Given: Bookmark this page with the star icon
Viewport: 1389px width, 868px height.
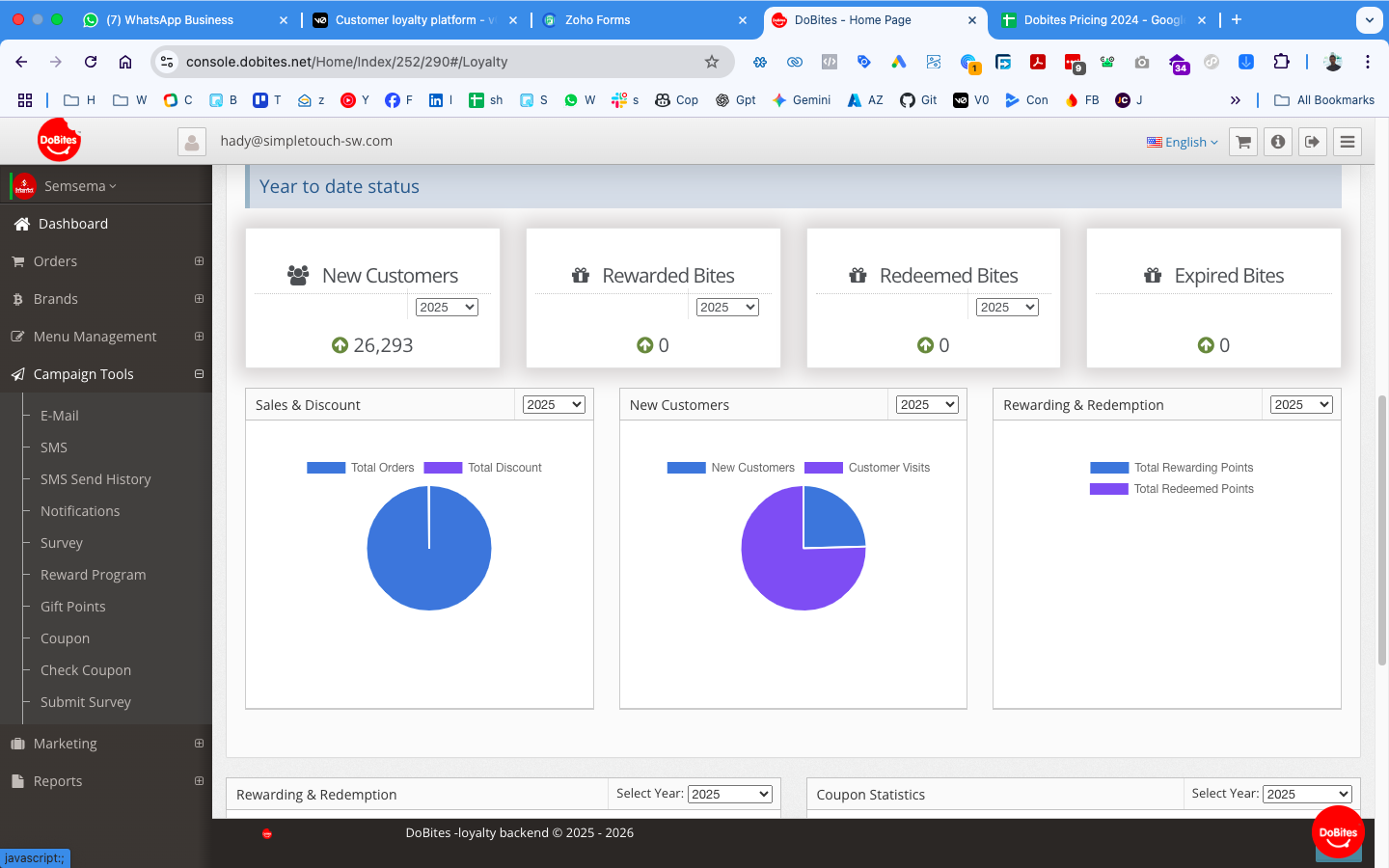Looking at the screenshot, I should 712,62.
